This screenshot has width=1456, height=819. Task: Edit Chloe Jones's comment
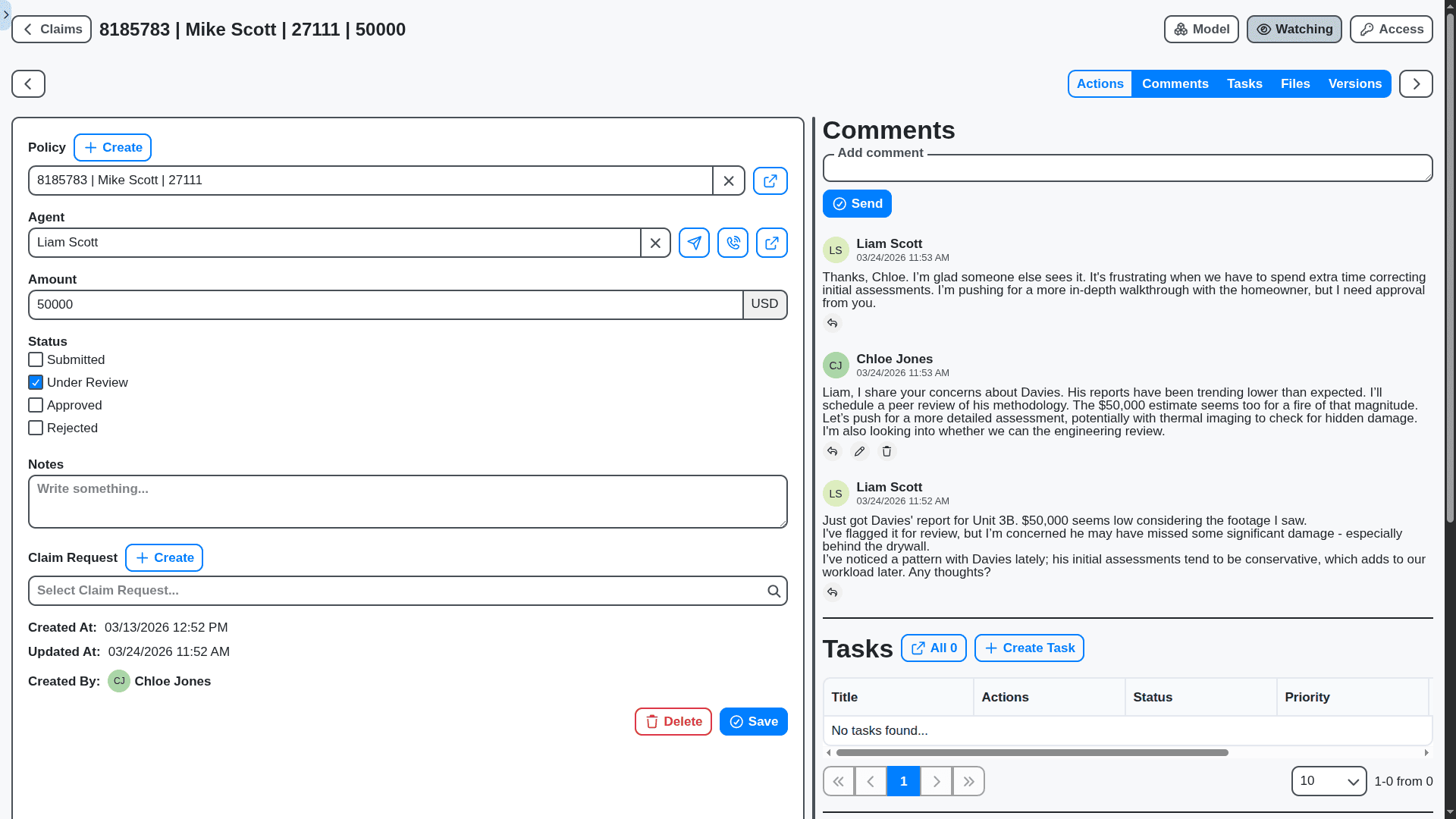[859, 451]
